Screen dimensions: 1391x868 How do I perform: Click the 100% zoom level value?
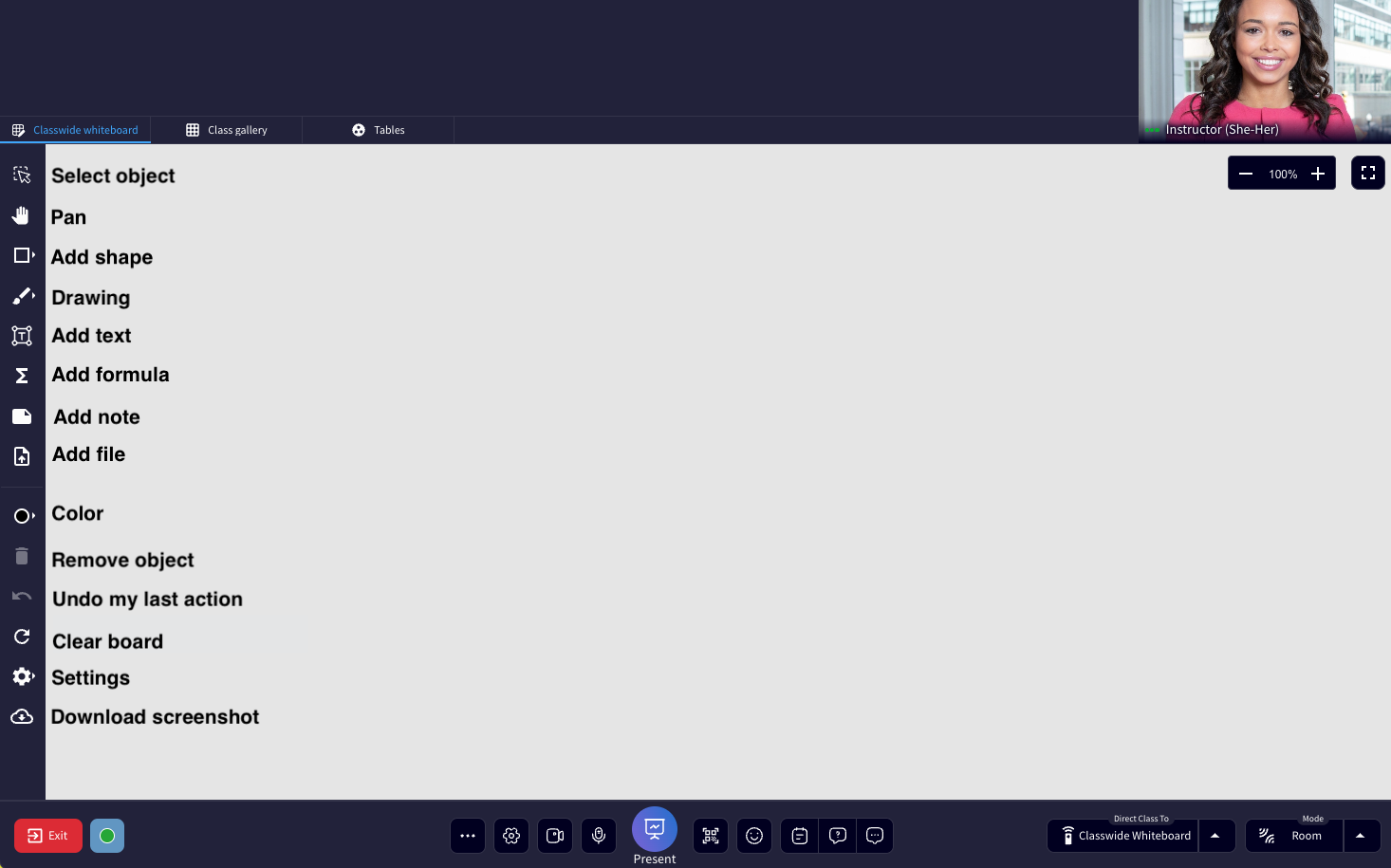pos(1283,175)
